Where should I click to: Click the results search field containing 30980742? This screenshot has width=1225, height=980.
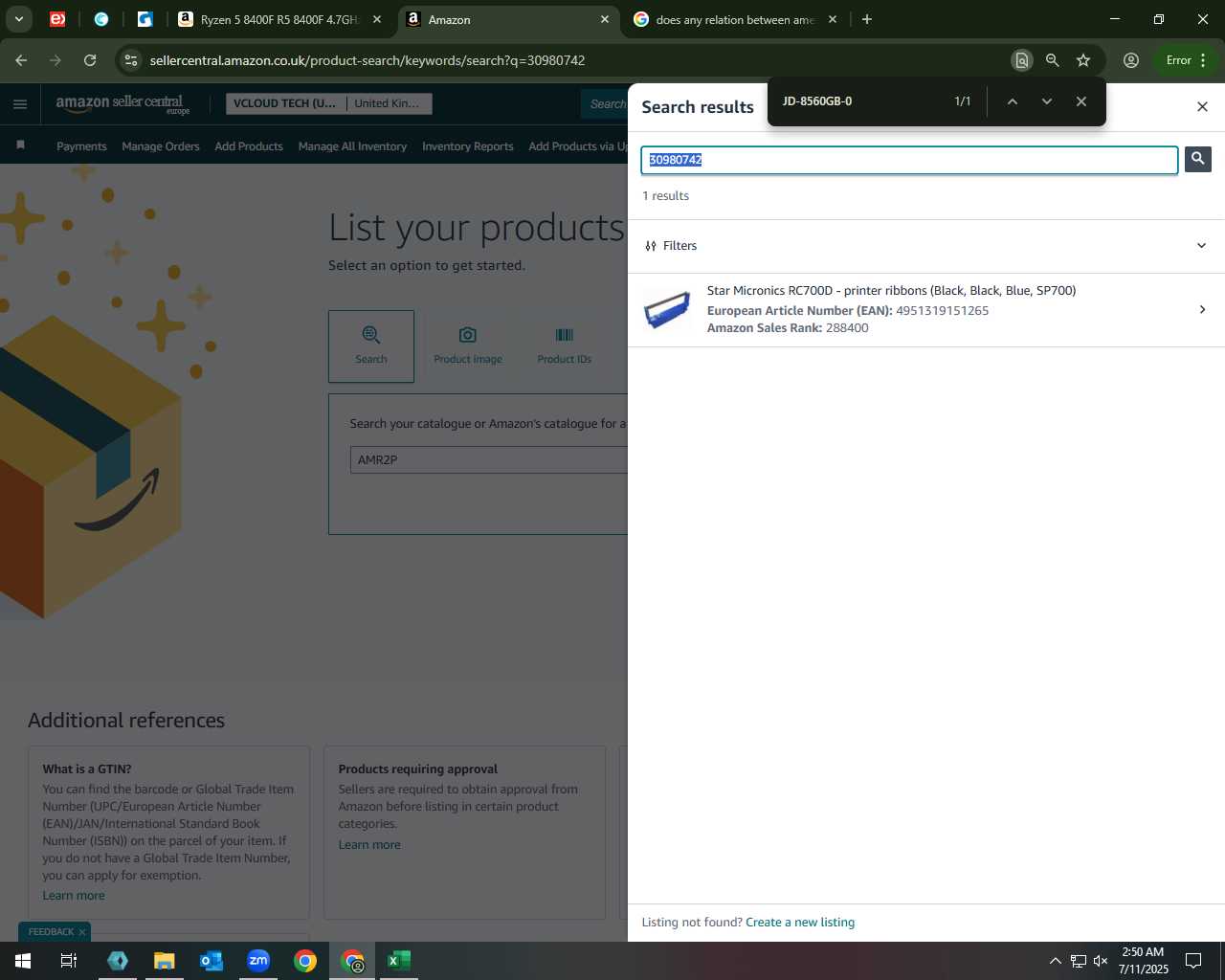[x=909, y=160]
